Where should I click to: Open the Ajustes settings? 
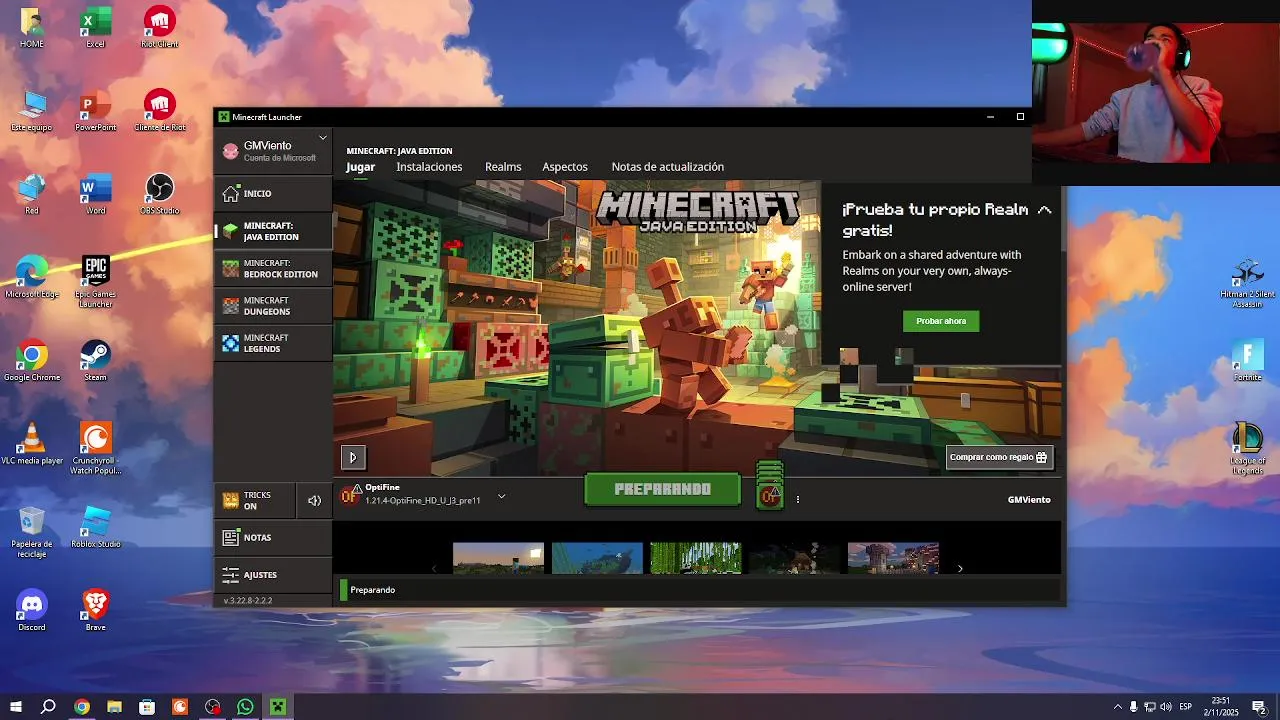pos(273,575)
